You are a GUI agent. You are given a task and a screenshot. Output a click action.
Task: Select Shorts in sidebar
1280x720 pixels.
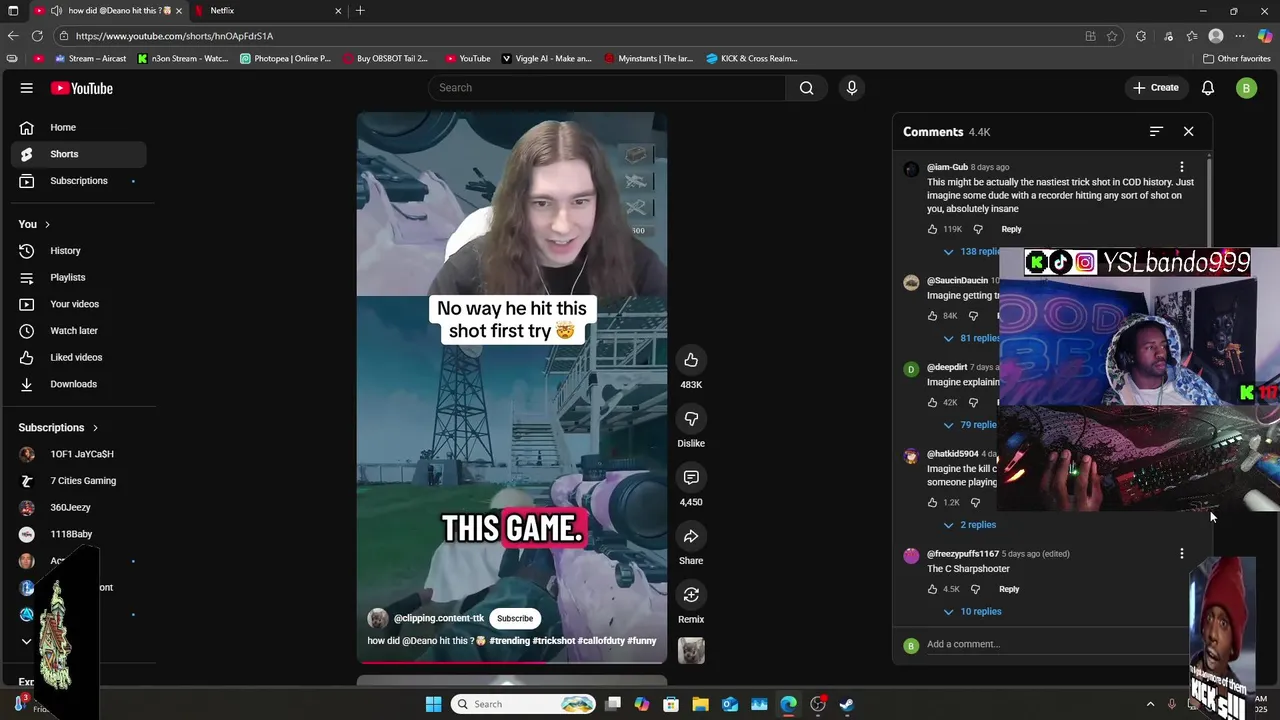[78, 154]
